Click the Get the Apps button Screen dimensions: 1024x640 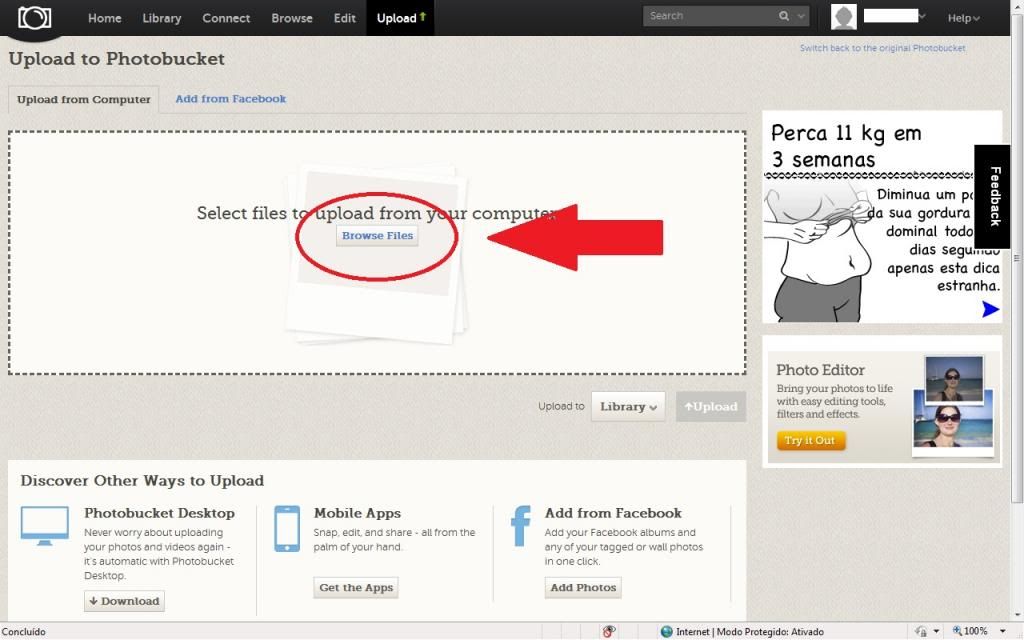(356, 588)
